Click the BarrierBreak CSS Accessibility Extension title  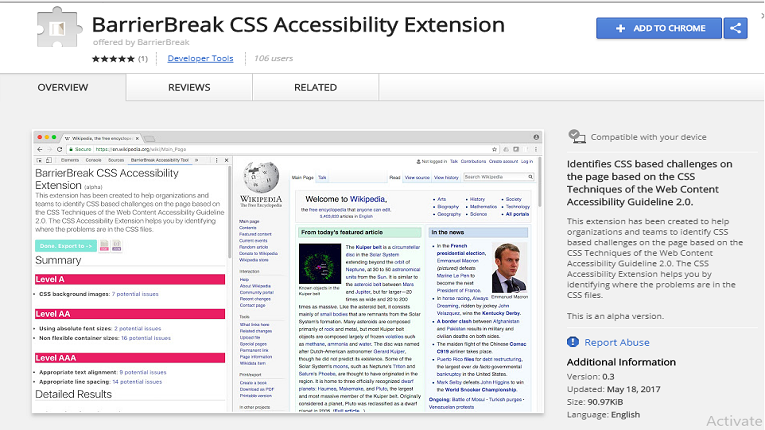298,25
